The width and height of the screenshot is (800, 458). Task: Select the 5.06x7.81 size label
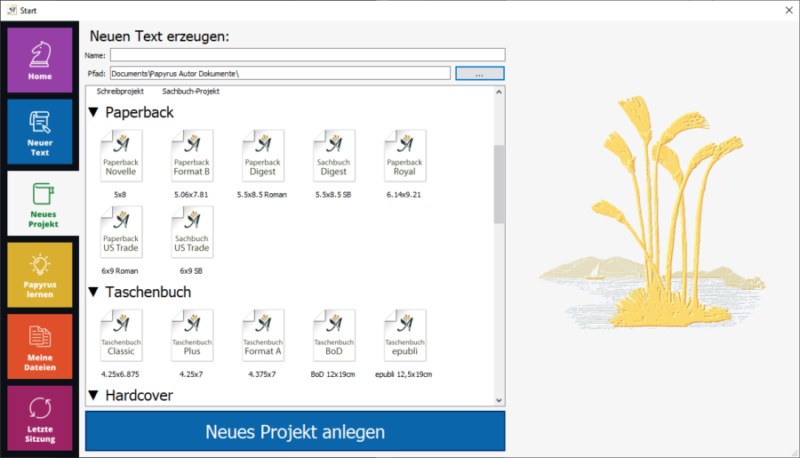pyautogui.click(x=191, y=194)
